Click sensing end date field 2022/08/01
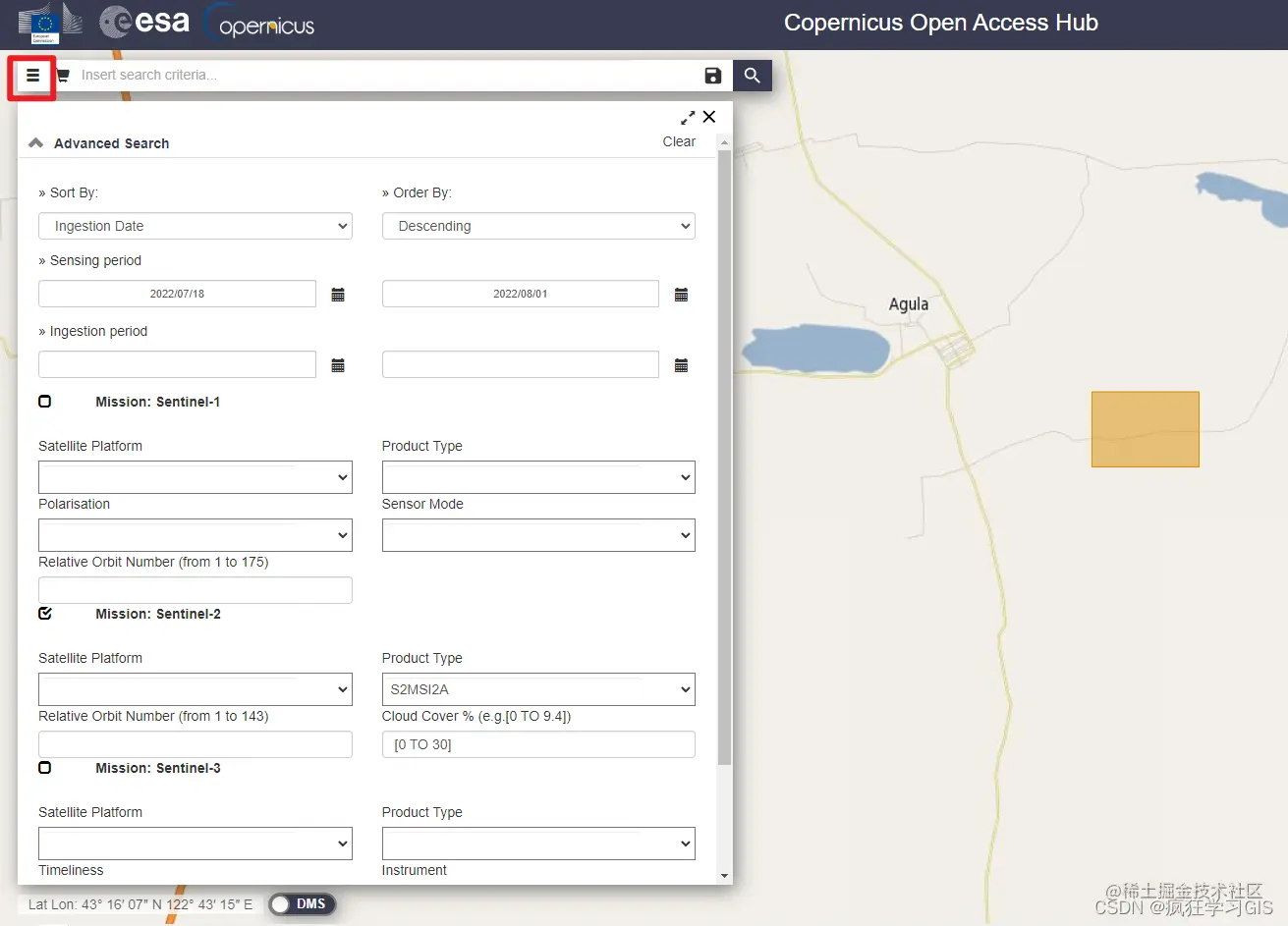Screen dimensions: 1288x926 click(521, 294)
